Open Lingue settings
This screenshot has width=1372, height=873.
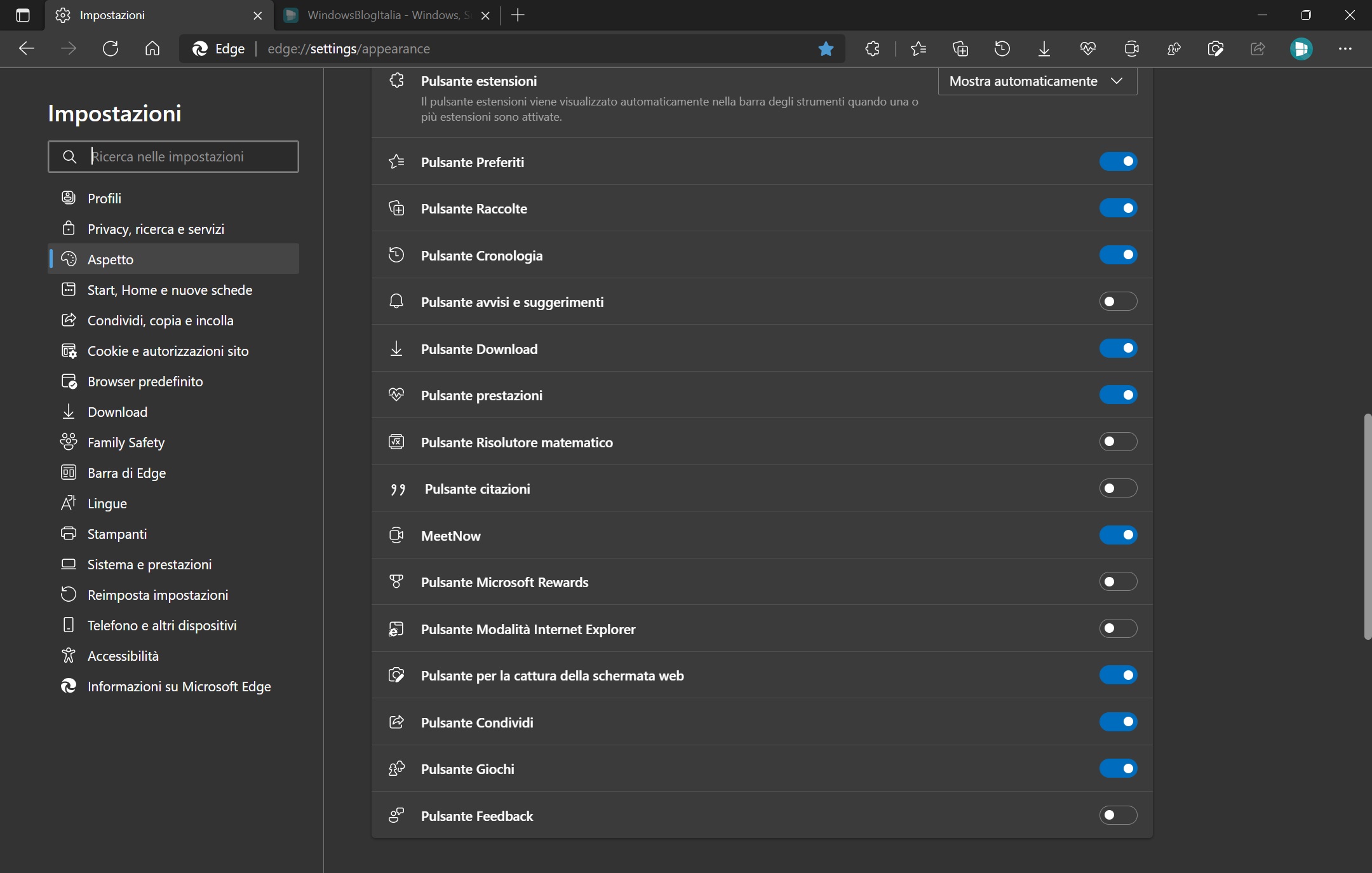[173, 503]
